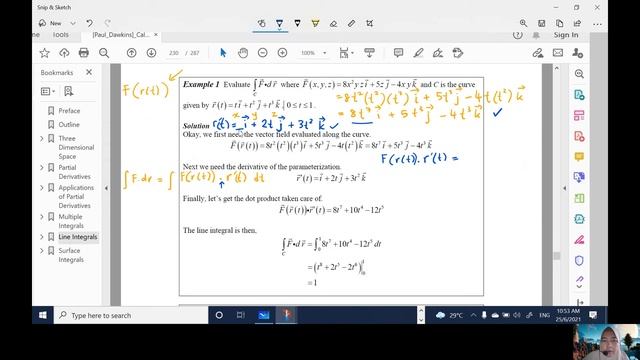640x360 pixels.
Task: Select the PDF highlight text pen
Action: pyautogui.click(x=418, y=53)
